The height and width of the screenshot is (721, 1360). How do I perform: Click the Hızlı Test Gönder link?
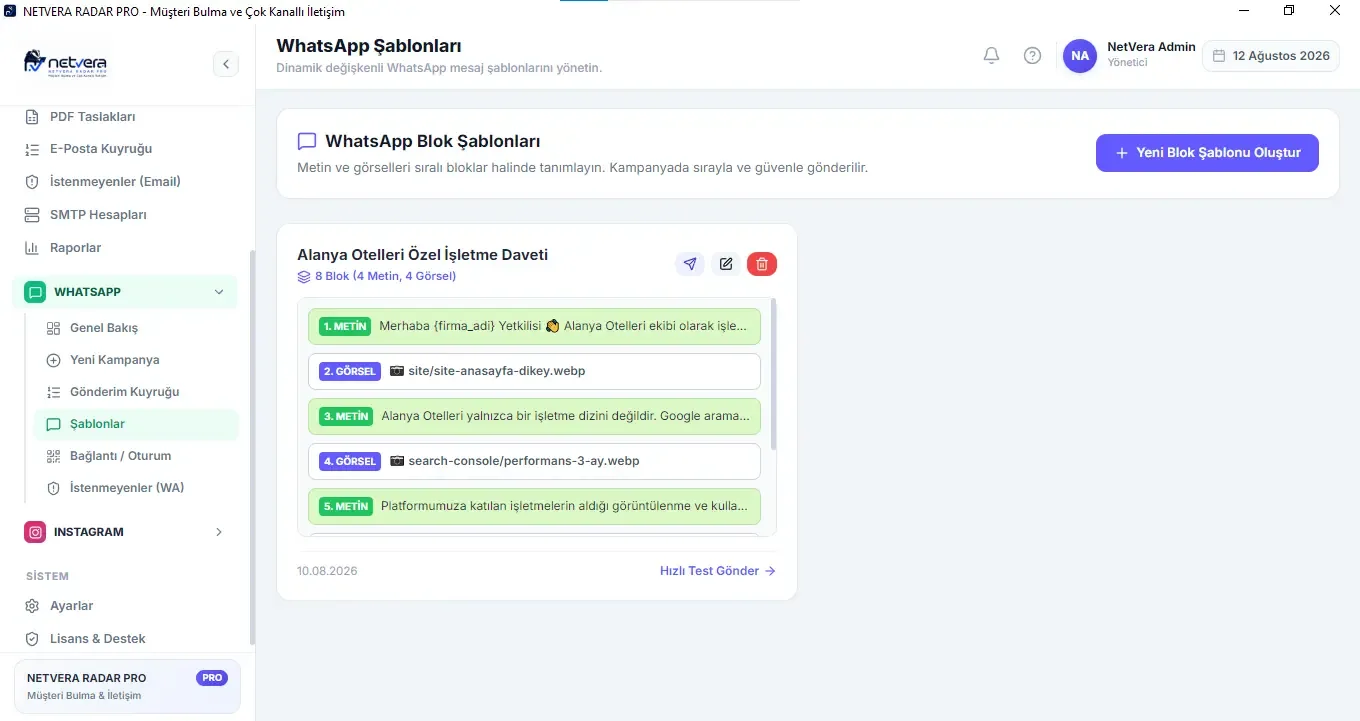click(717, 571)
